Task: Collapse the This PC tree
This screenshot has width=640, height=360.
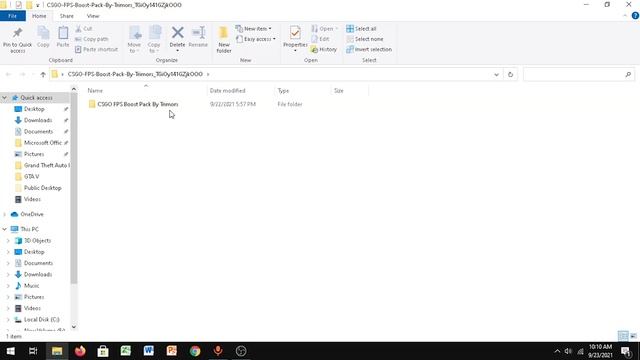Action: click(4, 229)
